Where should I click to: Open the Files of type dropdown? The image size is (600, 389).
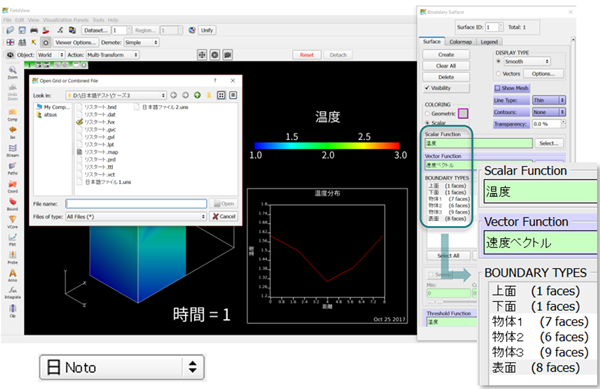tap(136, 216)
